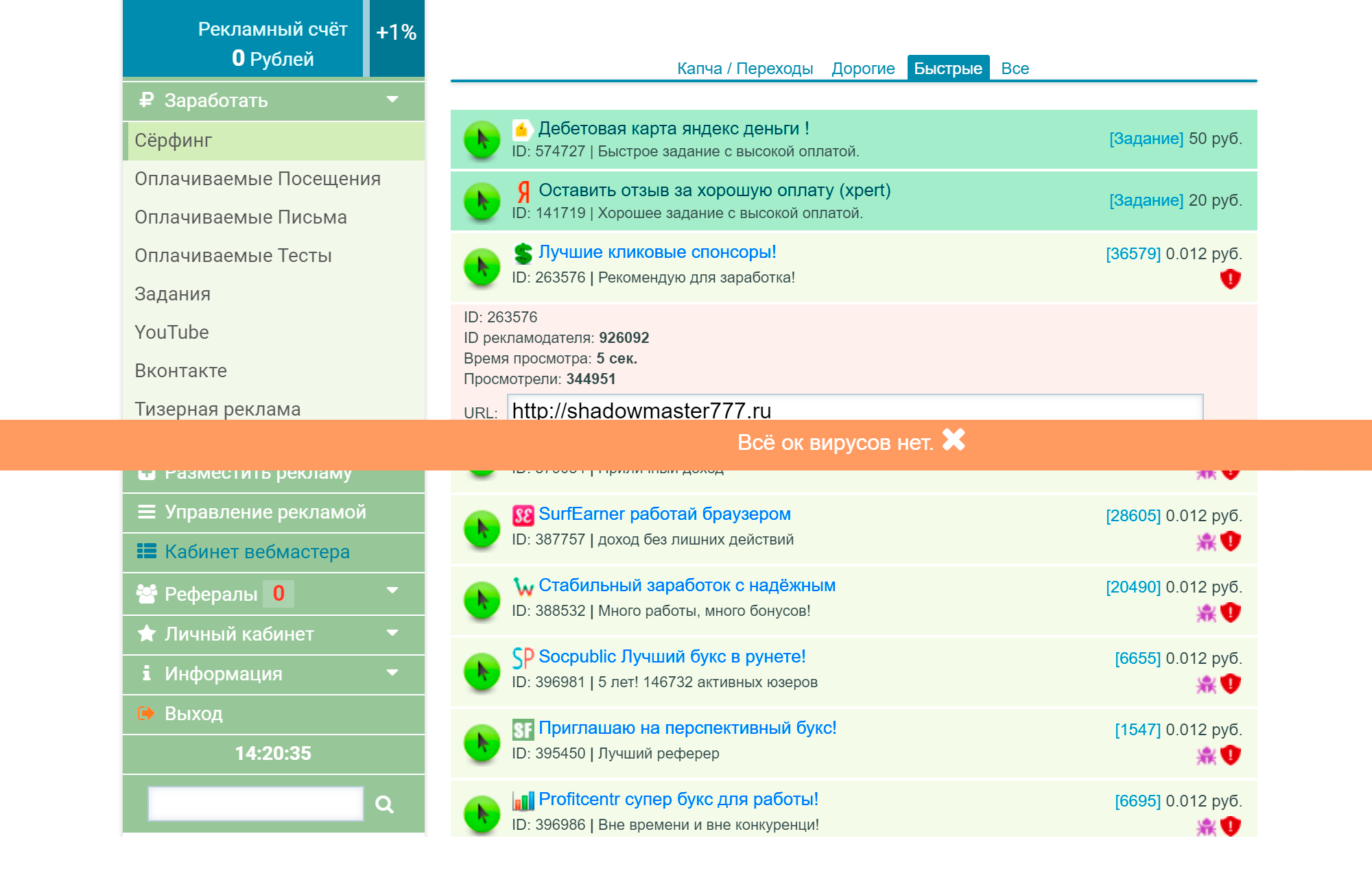Open Оставить отзыв за хорошую оплату link
This screenshot has height=871, width=1372.
[715, 190]
